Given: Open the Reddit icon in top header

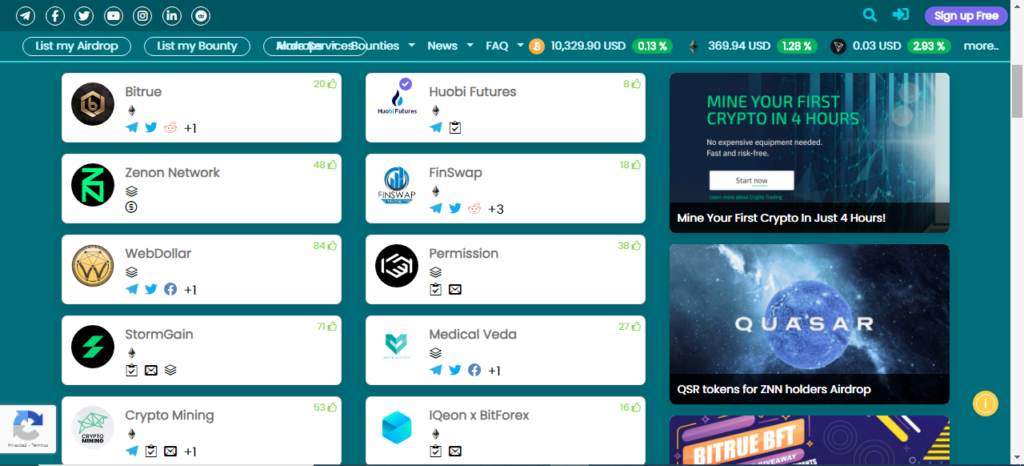Looking at the screenshot, I should pos(201,16).
